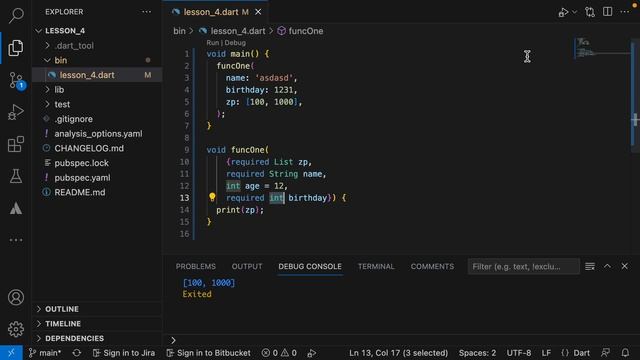
Task: Switch to OUTPUT panel tab
Action: 247,267
